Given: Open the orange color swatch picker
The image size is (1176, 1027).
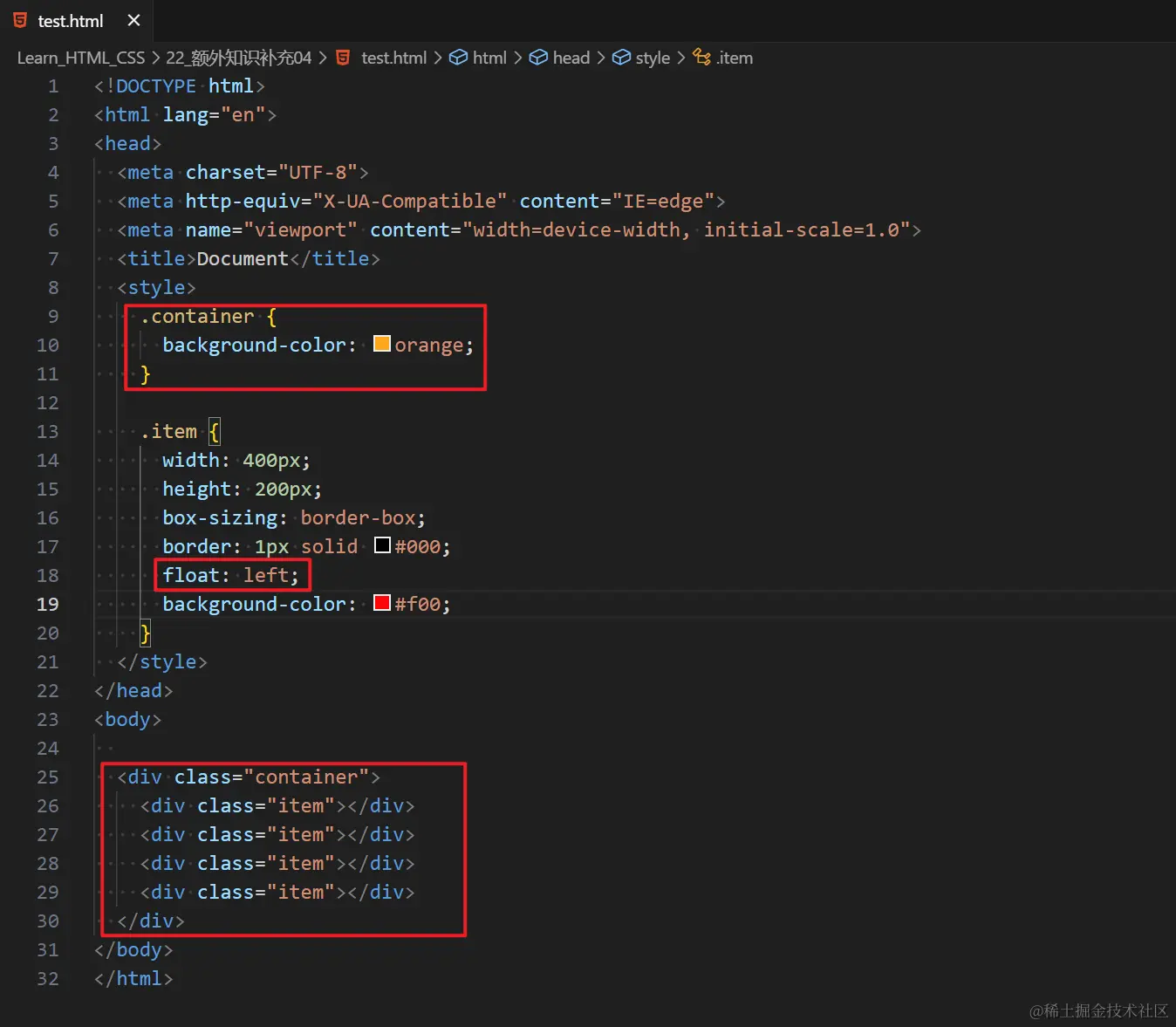Looking at the screenshot, I should pos(382,344).
